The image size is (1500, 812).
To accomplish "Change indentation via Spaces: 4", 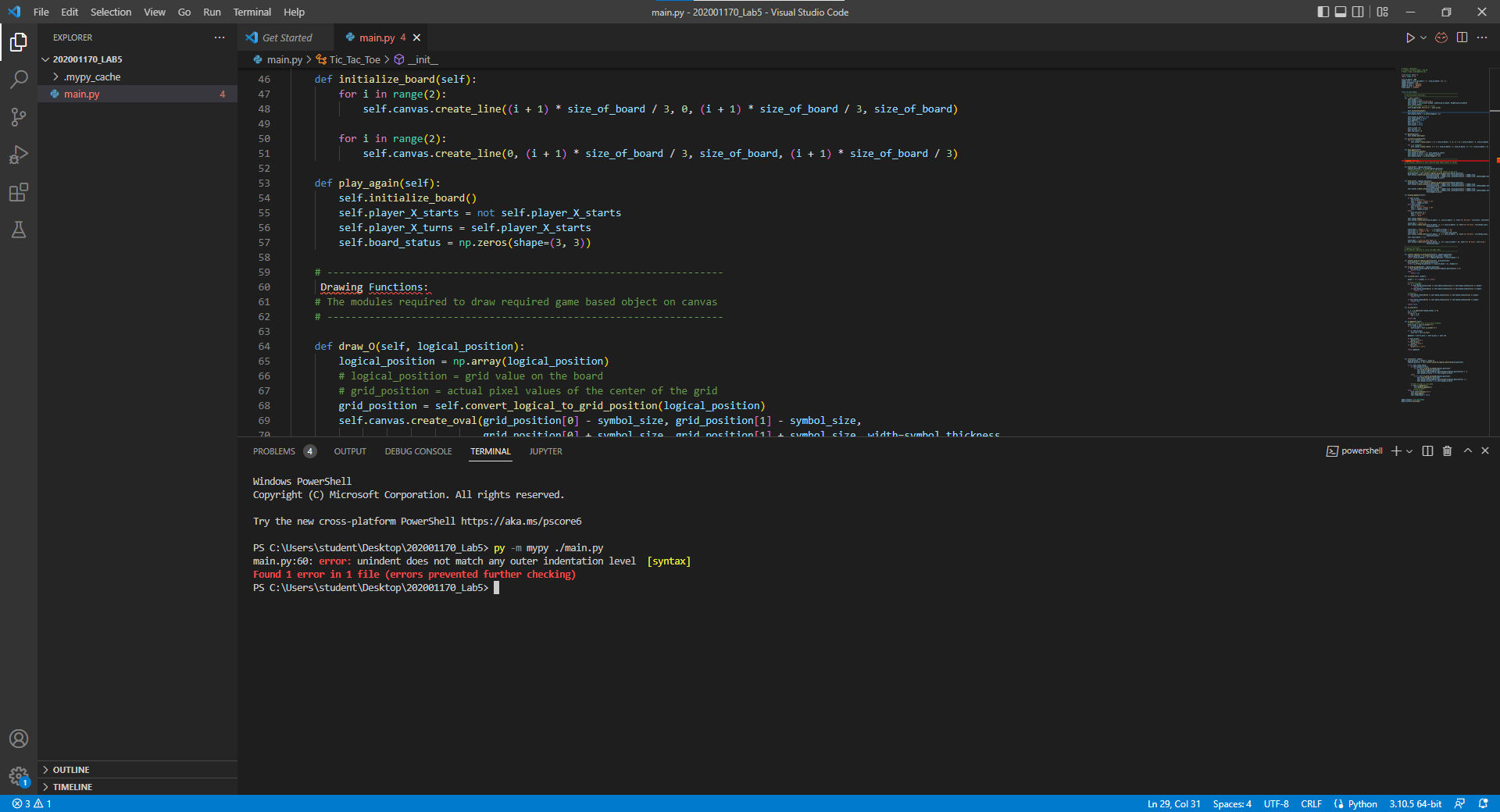I will pyautogui.click(x=1232, y=803).
